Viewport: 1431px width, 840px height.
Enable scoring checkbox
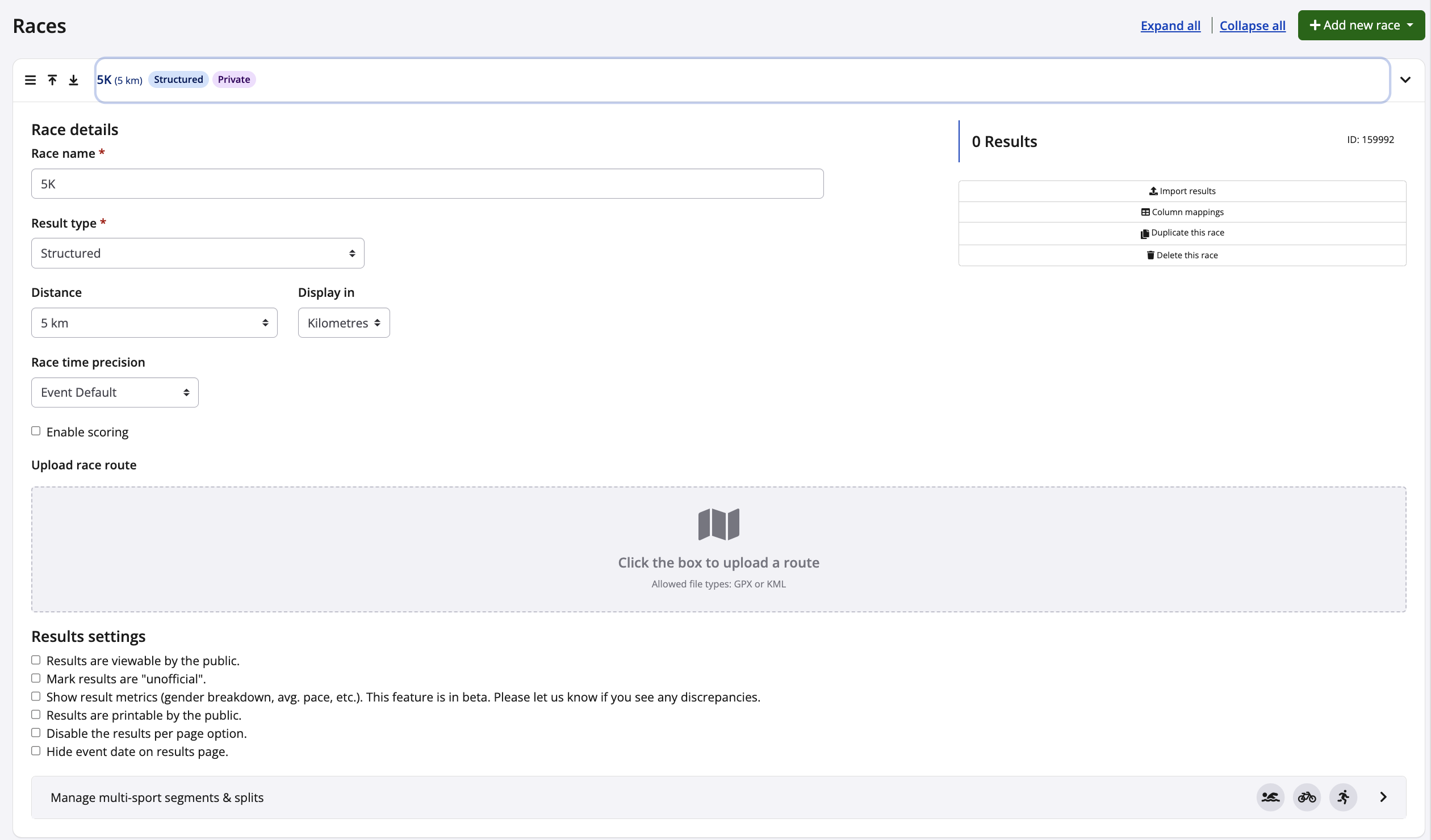click(x=36, y=431)
